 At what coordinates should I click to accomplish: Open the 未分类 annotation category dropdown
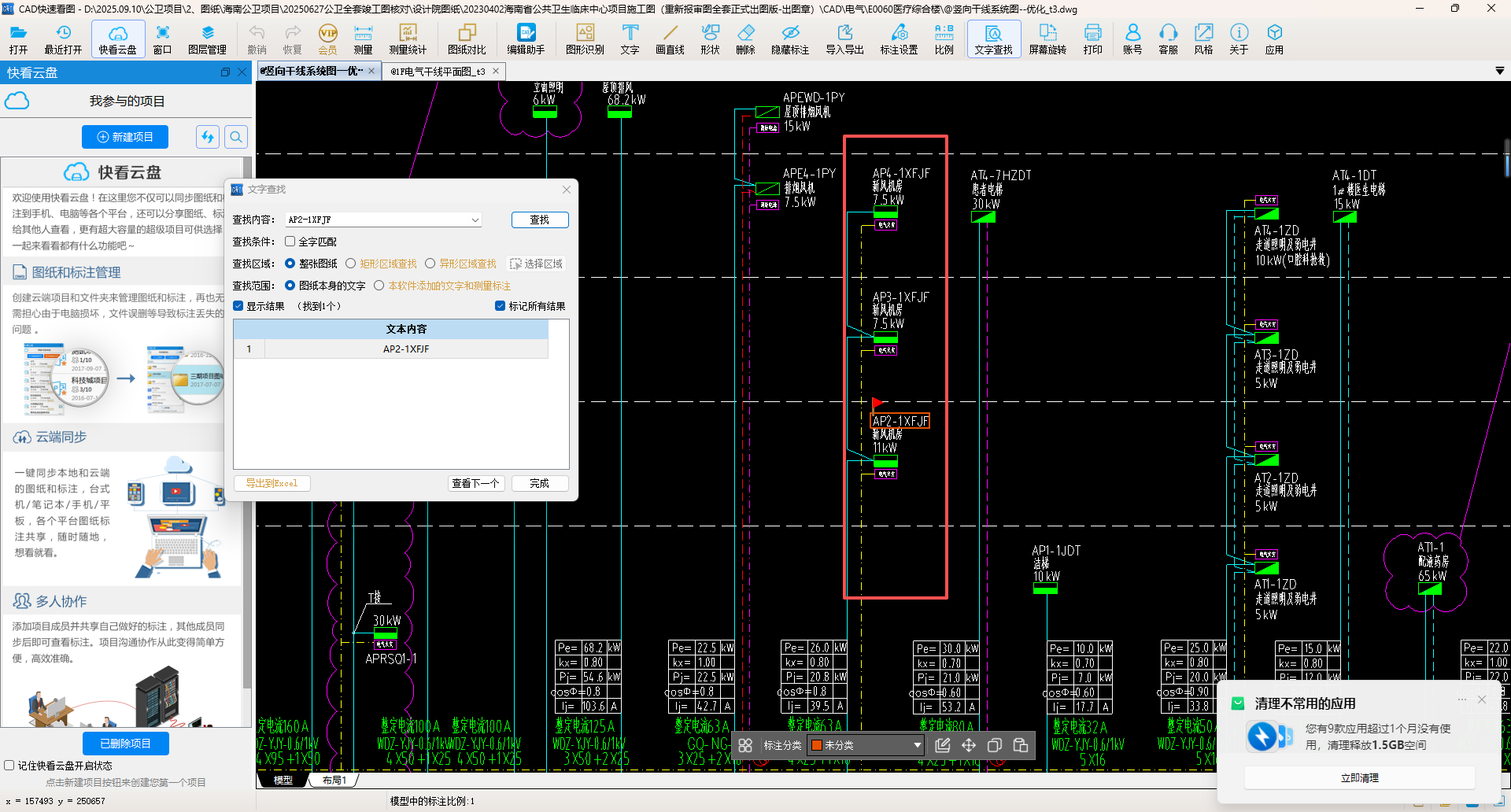(x=917, y=745)
